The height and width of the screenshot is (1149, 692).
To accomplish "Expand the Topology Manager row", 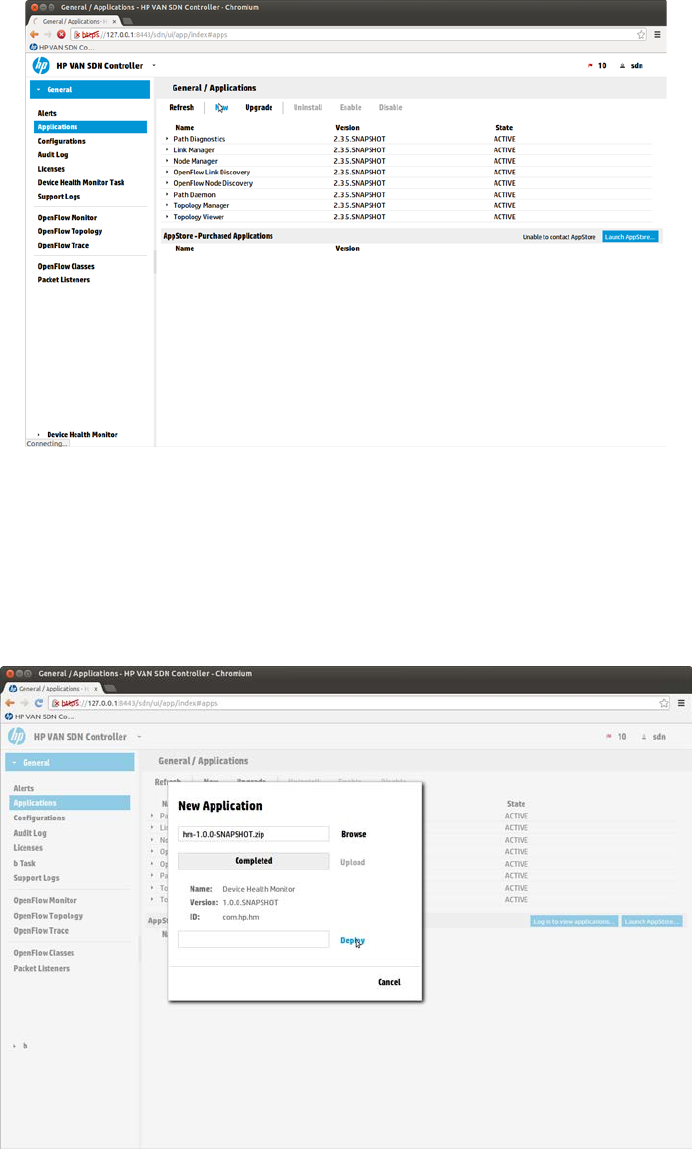I will [167, 205].
